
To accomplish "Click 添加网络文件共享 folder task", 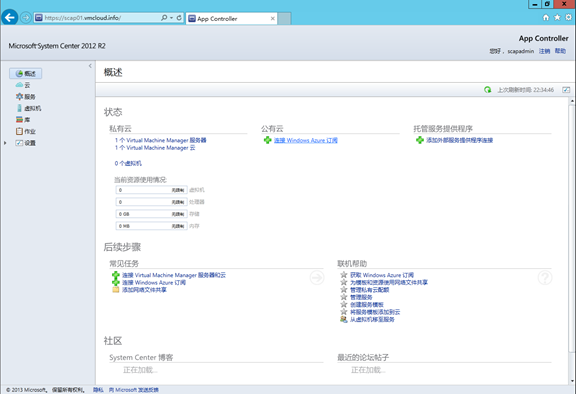I will pyautogui.click(x=144, y=290).
